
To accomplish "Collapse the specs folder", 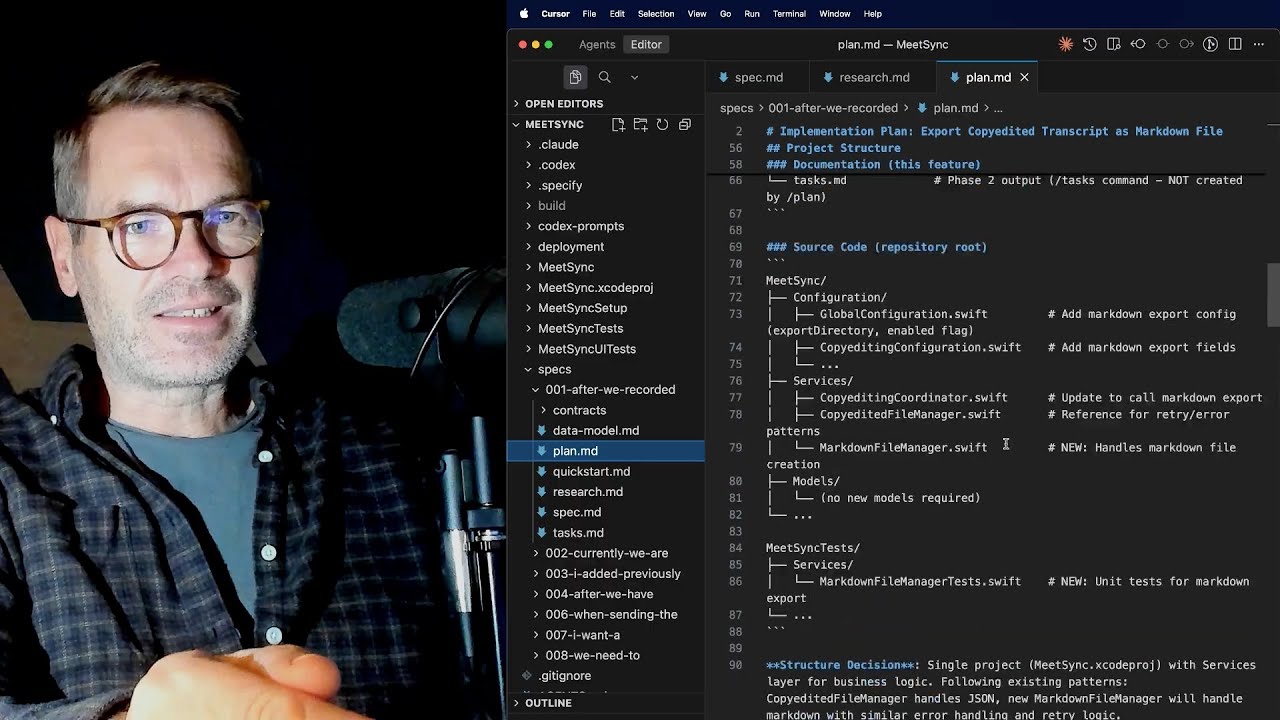I will click(605, 369).
